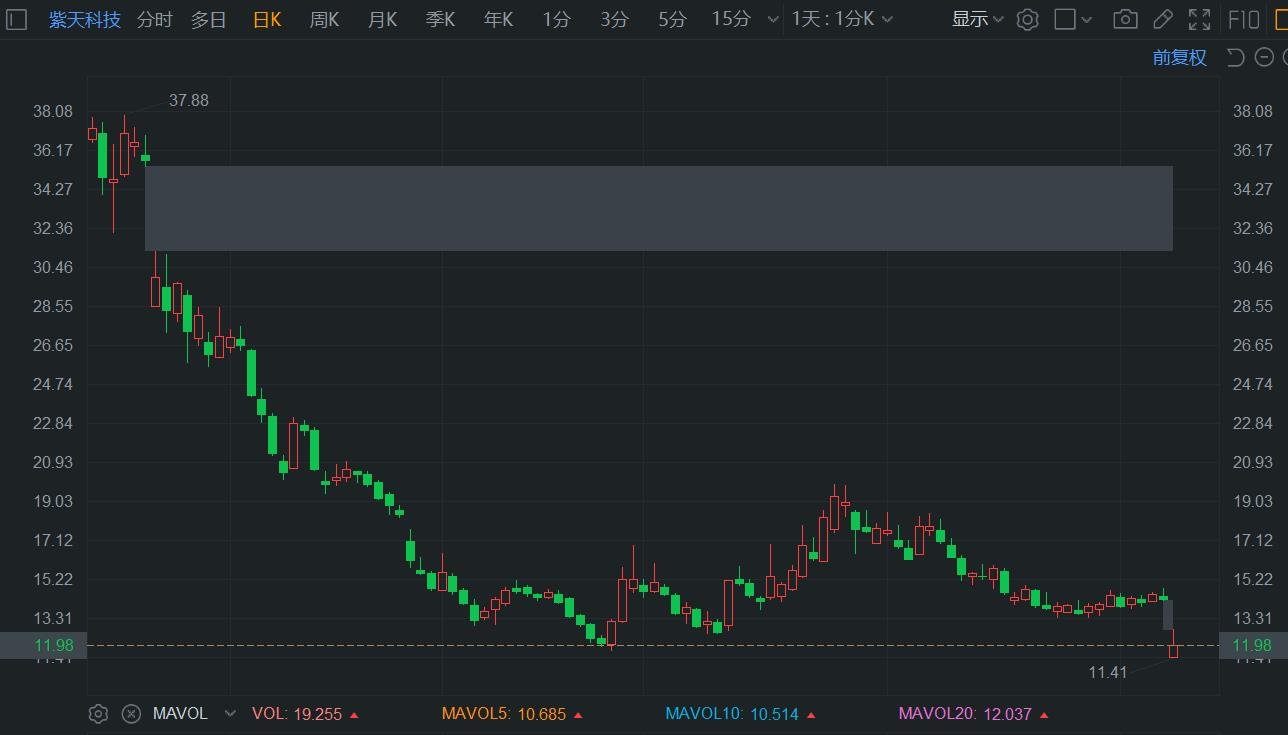1288x735 pixels.
Task: Remove the MAVOL indicator with X icon
Action: point(131,714)
